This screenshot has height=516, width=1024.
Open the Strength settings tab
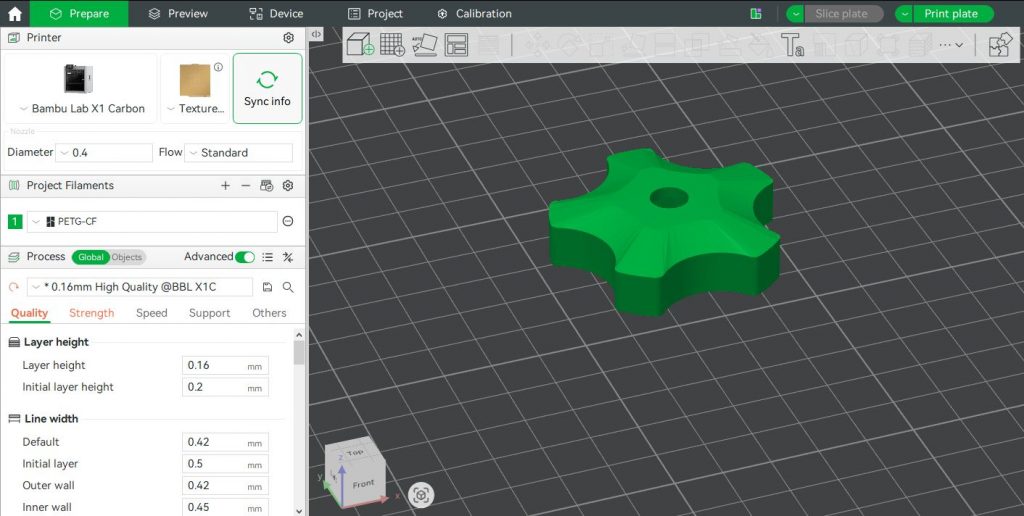(x=91, y=313)
